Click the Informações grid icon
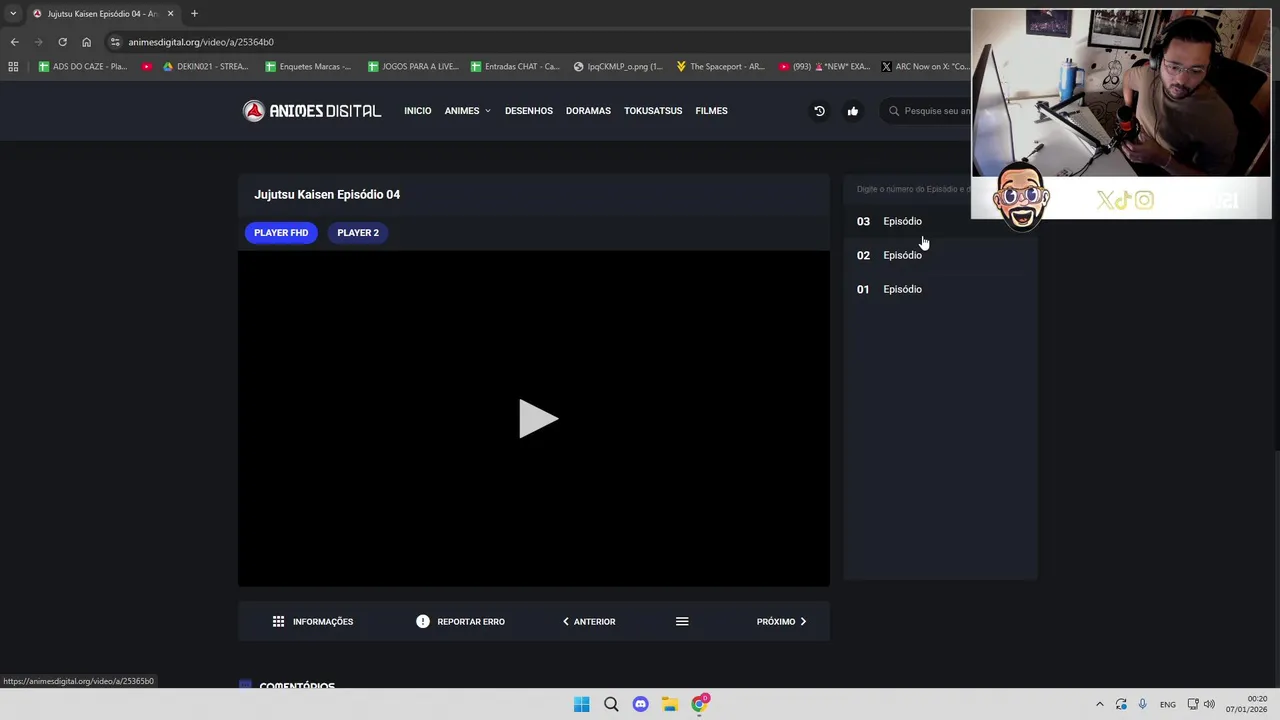Image resolution: width=1280 pixels, height=720 pixels. pos(278,621)
